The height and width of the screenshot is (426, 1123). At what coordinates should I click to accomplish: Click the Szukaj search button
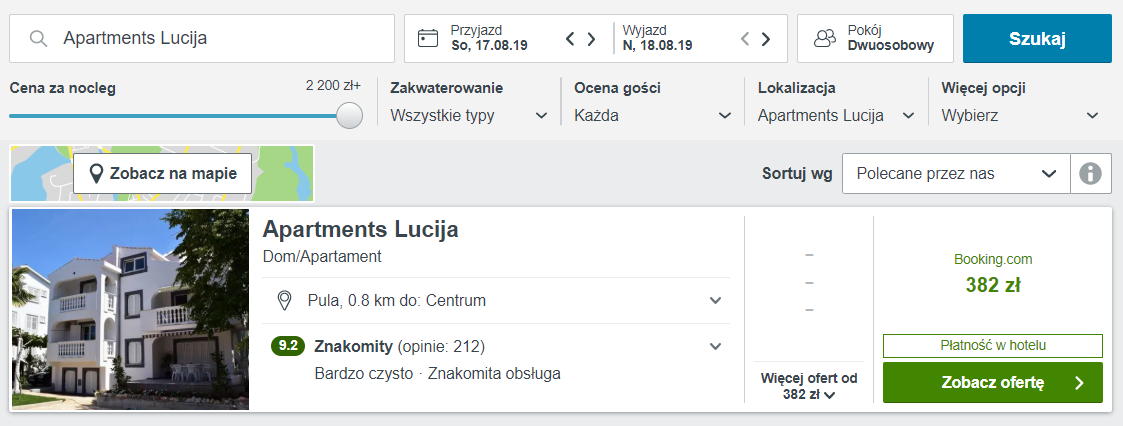[x=1037, y=39]
